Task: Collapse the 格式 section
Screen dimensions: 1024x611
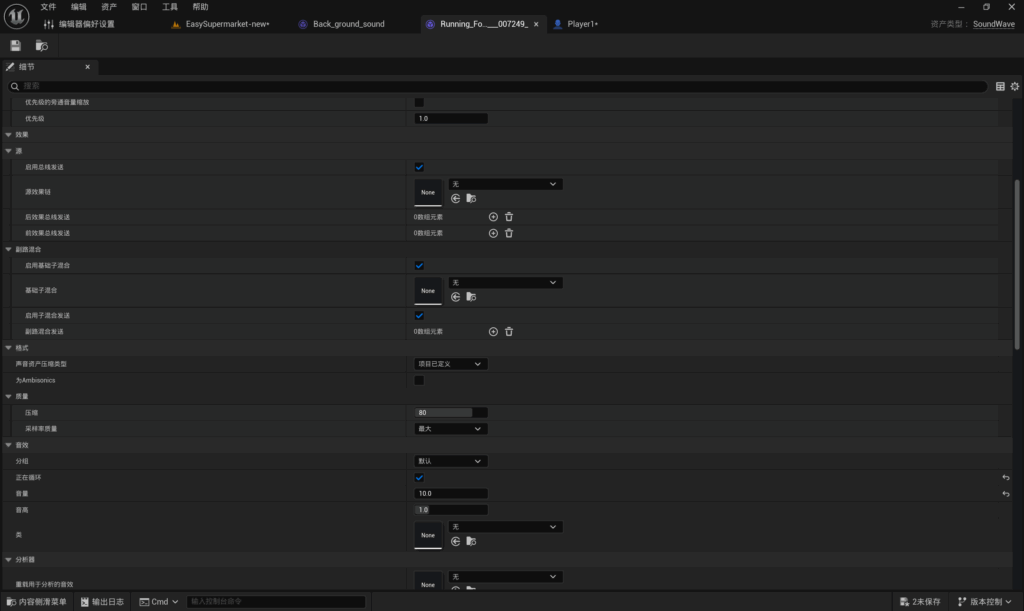Action: (8, 348)
